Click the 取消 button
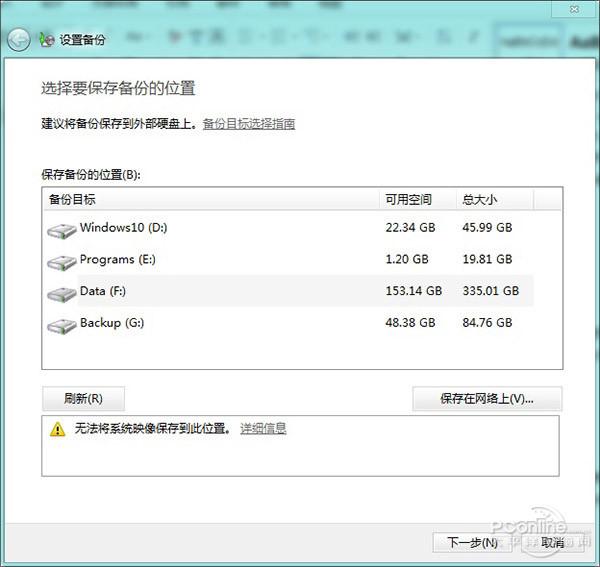Viewport: 600px width, 567px height. (x=553, y=543)
